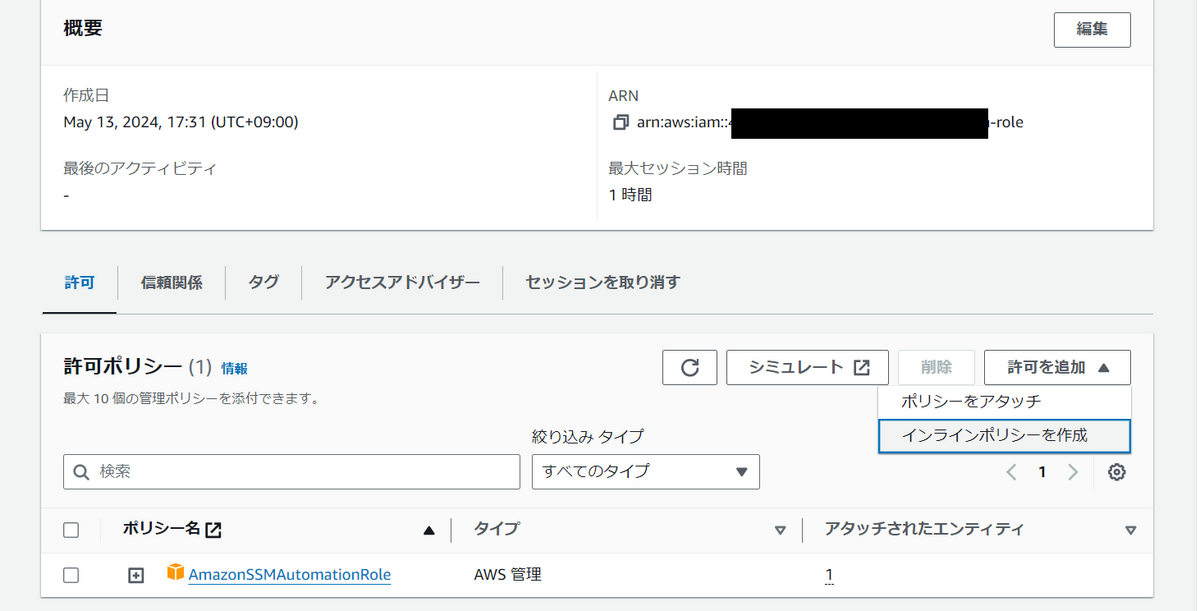Click the external link icon beside ポリシー名
The height and width of the screenshot is (611, 1200).
pyautogui.click(x=213, y=530)
